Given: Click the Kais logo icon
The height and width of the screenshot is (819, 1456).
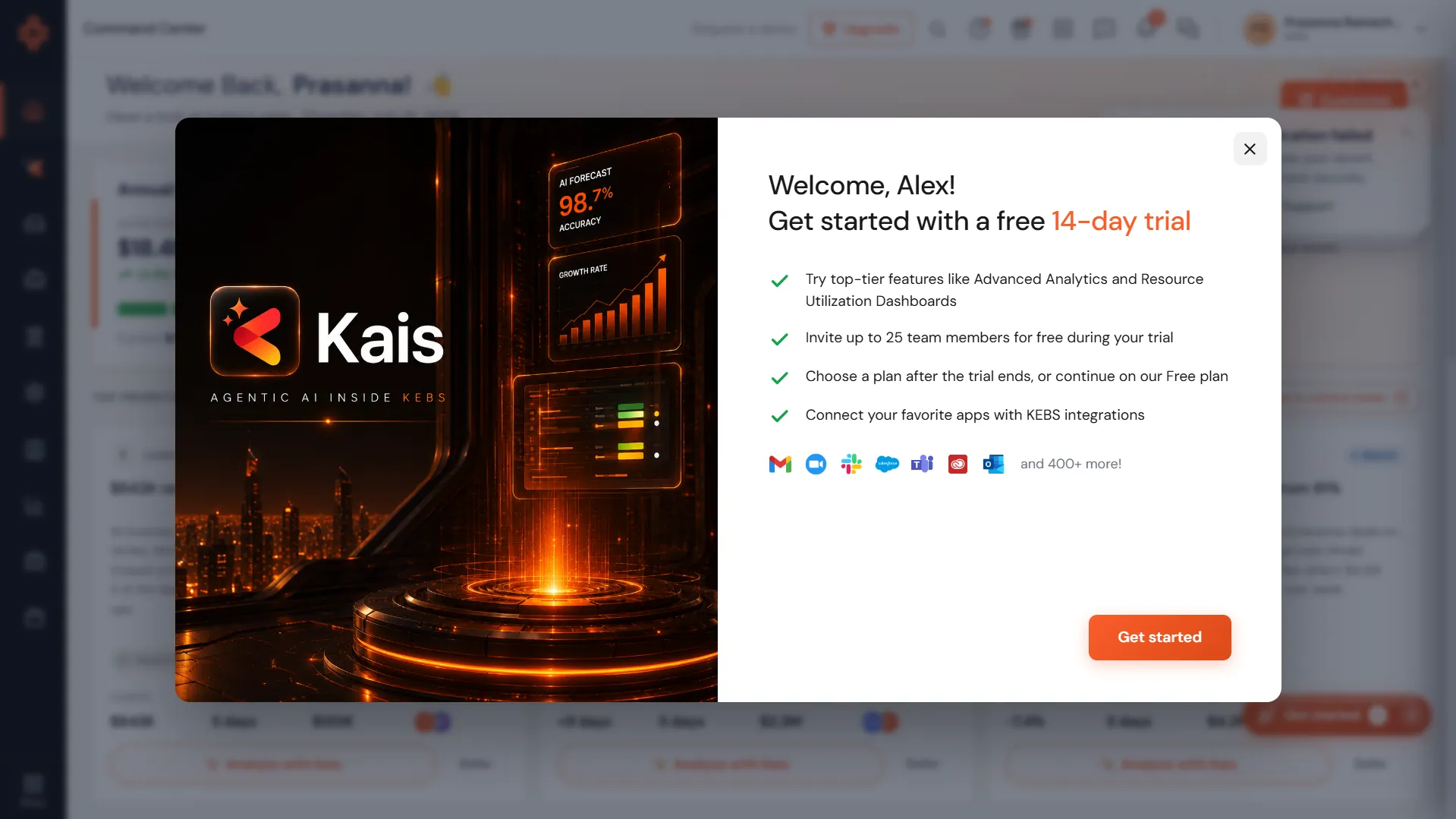Looking at the screenshot, I should (x=254, y=331).
